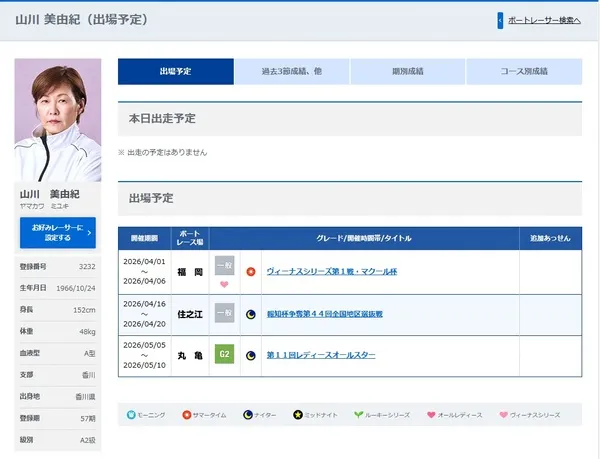
Task: Click date range 2026/04/16～2026/04/20
Action: pyautogui.click(x=144, y=314)
